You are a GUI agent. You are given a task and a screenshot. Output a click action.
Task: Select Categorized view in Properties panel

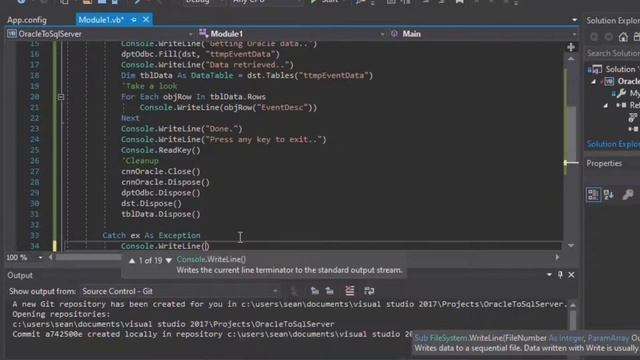point(593,194)
